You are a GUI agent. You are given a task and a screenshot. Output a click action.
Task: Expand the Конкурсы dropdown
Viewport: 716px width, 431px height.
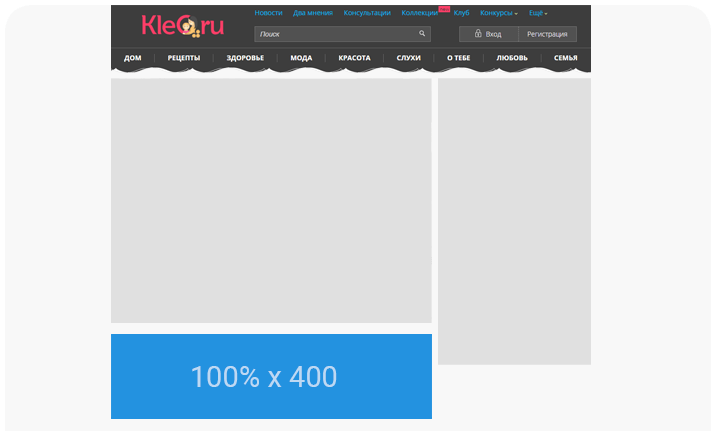[499, 13]
